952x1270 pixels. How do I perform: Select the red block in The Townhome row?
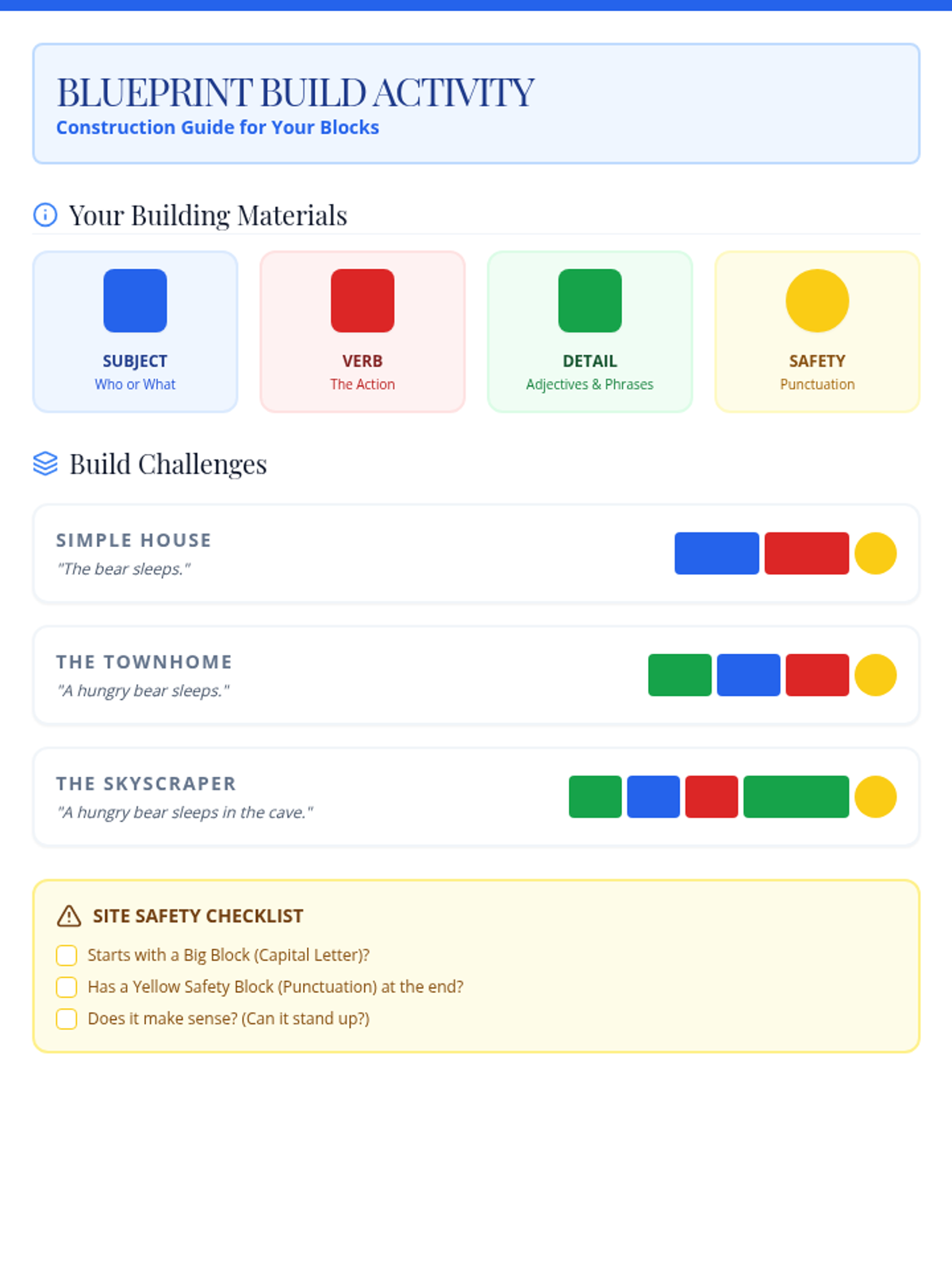(817, 675)
